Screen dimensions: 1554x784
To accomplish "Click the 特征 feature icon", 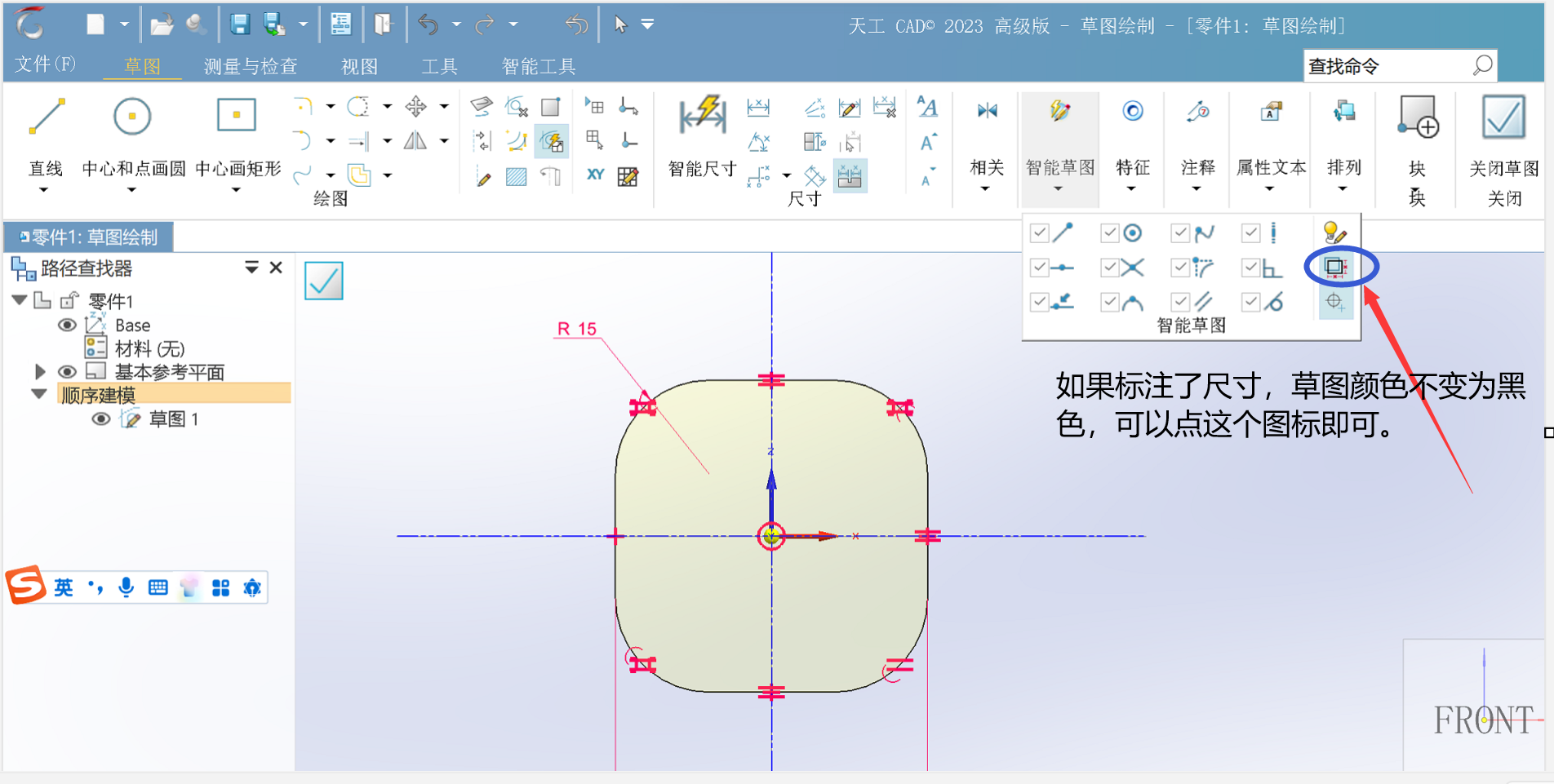I will pos(1132,111).
